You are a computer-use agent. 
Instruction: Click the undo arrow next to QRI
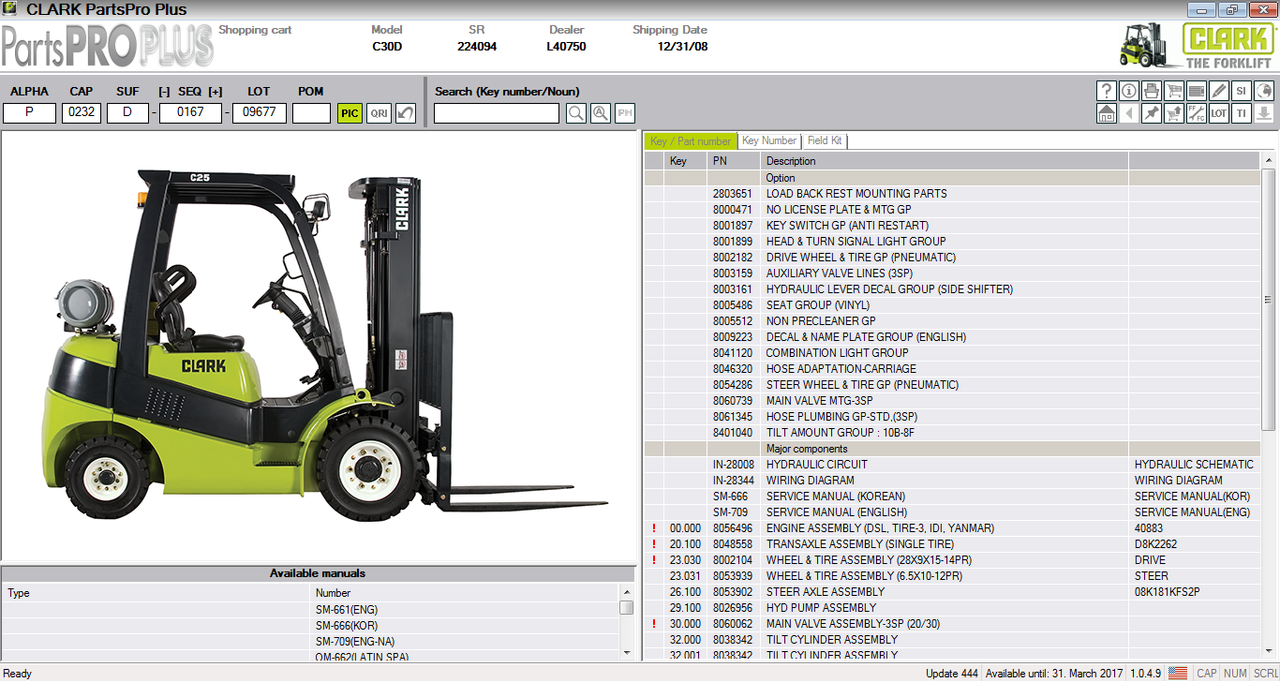pos(405,113)
